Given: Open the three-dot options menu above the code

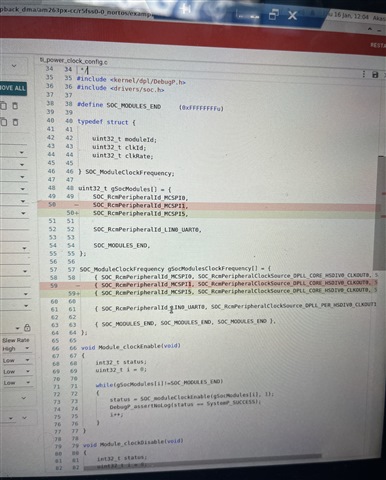Looking at the screenshot, I should click(364, 74).
